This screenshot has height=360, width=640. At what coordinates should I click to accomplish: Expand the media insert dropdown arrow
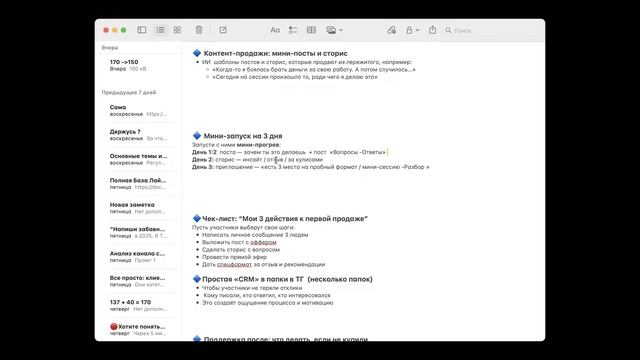coord(341,30)
